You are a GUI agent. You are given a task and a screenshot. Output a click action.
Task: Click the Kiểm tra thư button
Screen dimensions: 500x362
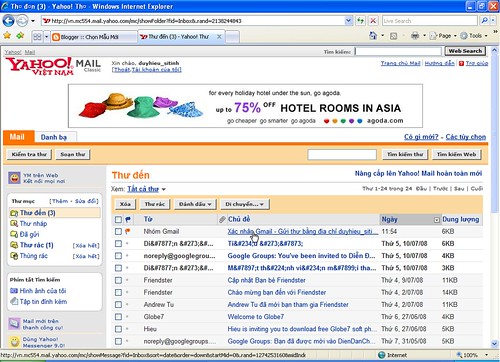click(x=29, y=154)
